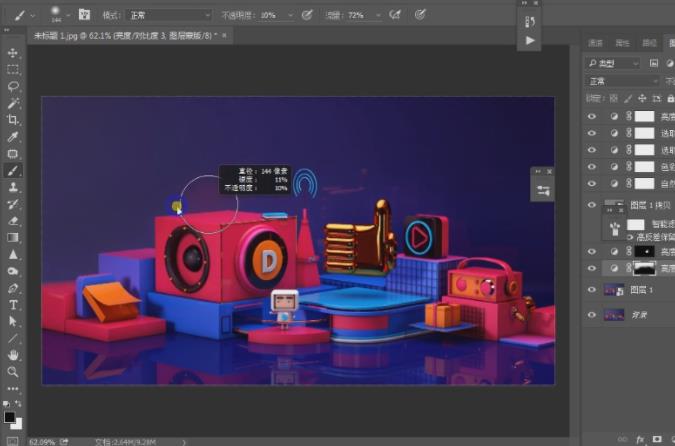Open the sliders panel icon beside canvas
Image resolution: width=675 pixels, height=446 pixels.
coord(543,190)
